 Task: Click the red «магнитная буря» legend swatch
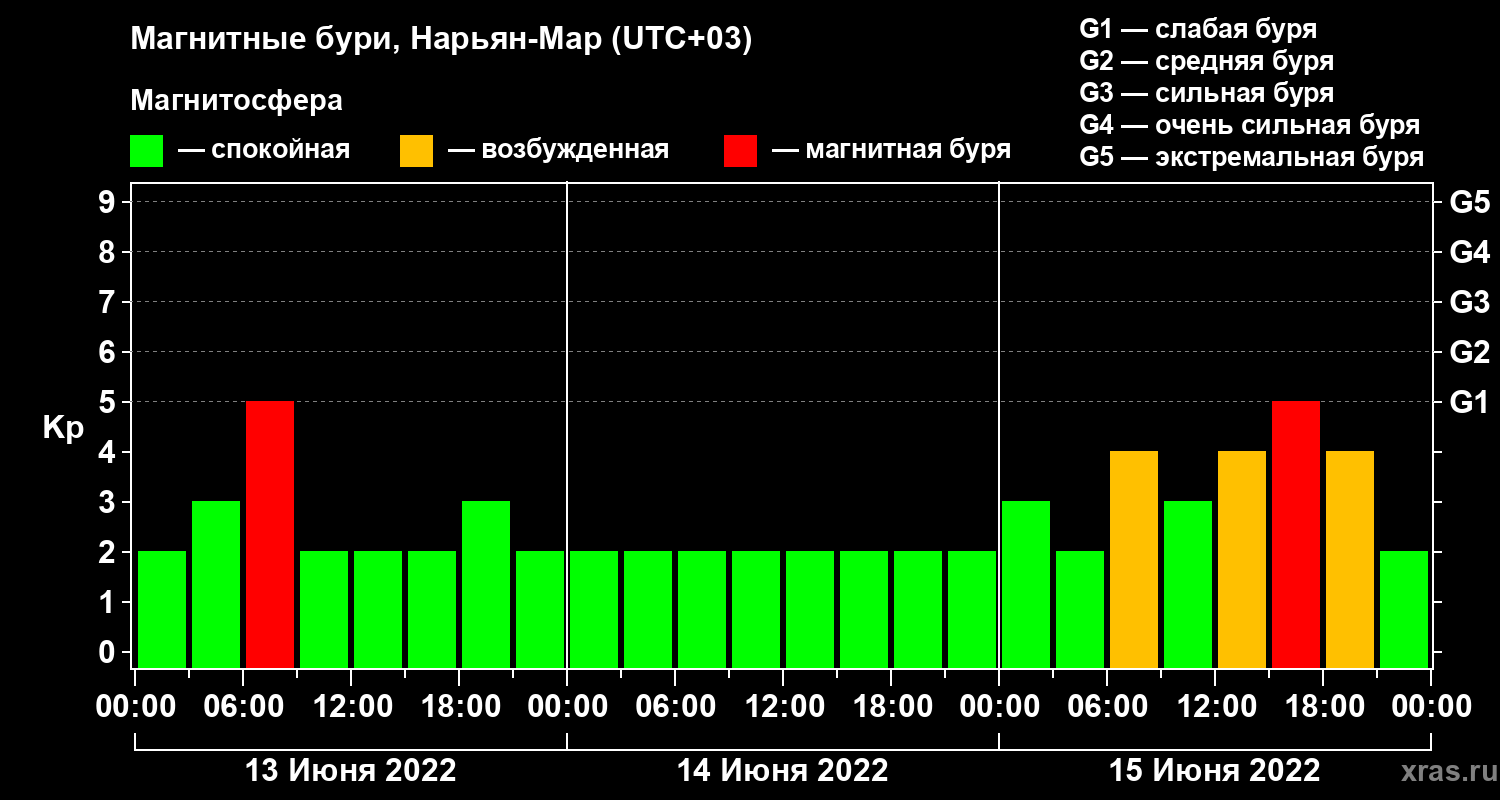pos(740,151)
